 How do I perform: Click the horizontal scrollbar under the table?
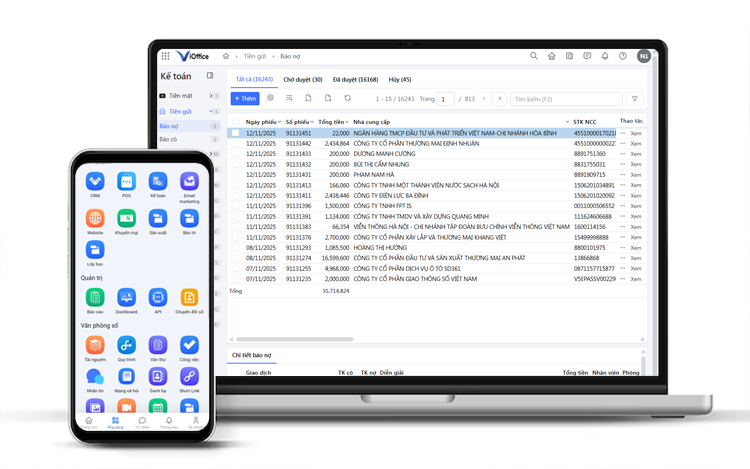295,339
